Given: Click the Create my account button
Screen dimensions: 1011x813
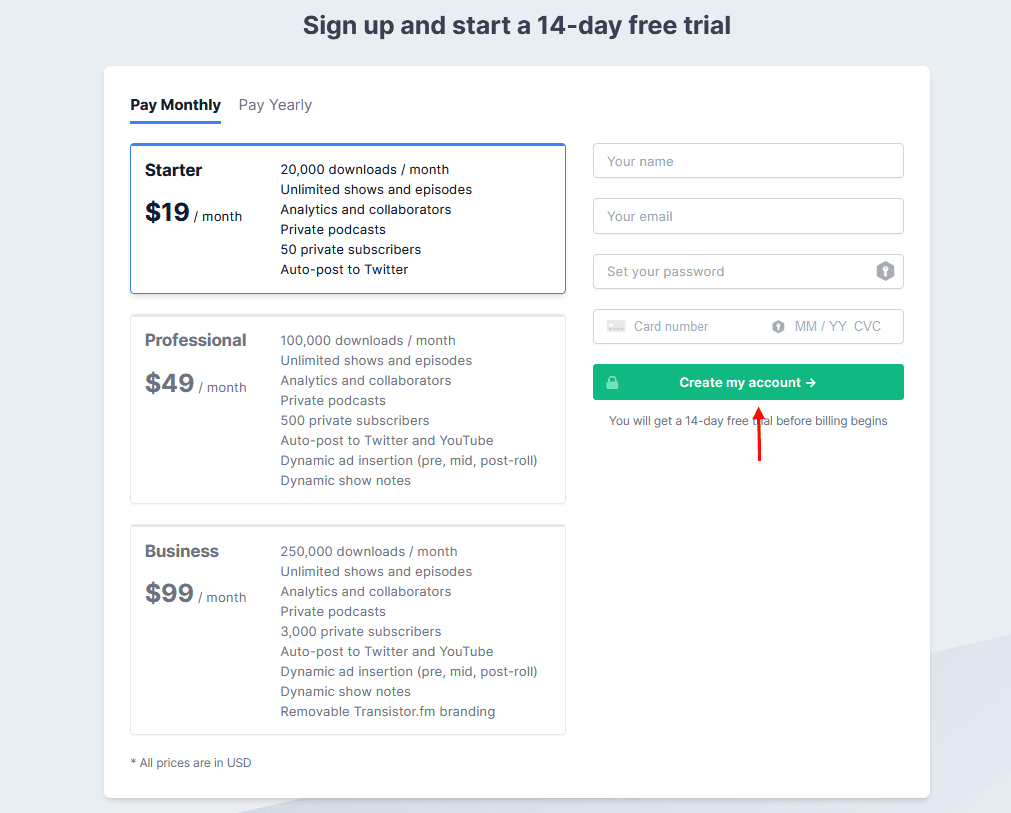Looking at the screenshot, I should click(x=748, y=382).
